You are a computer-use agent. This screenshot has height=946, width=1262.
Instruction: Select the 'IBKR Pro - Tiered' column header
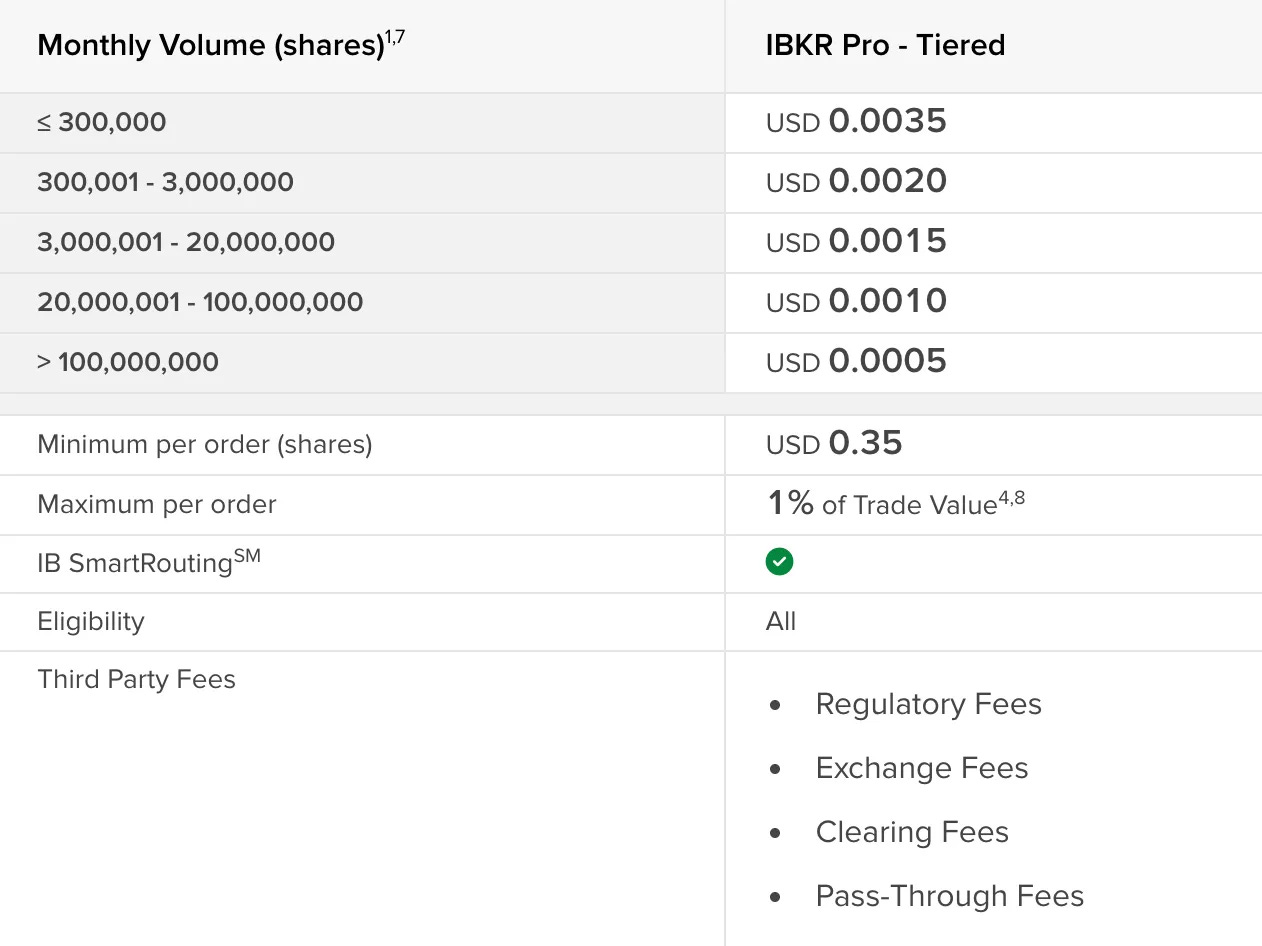coord(885,45)
